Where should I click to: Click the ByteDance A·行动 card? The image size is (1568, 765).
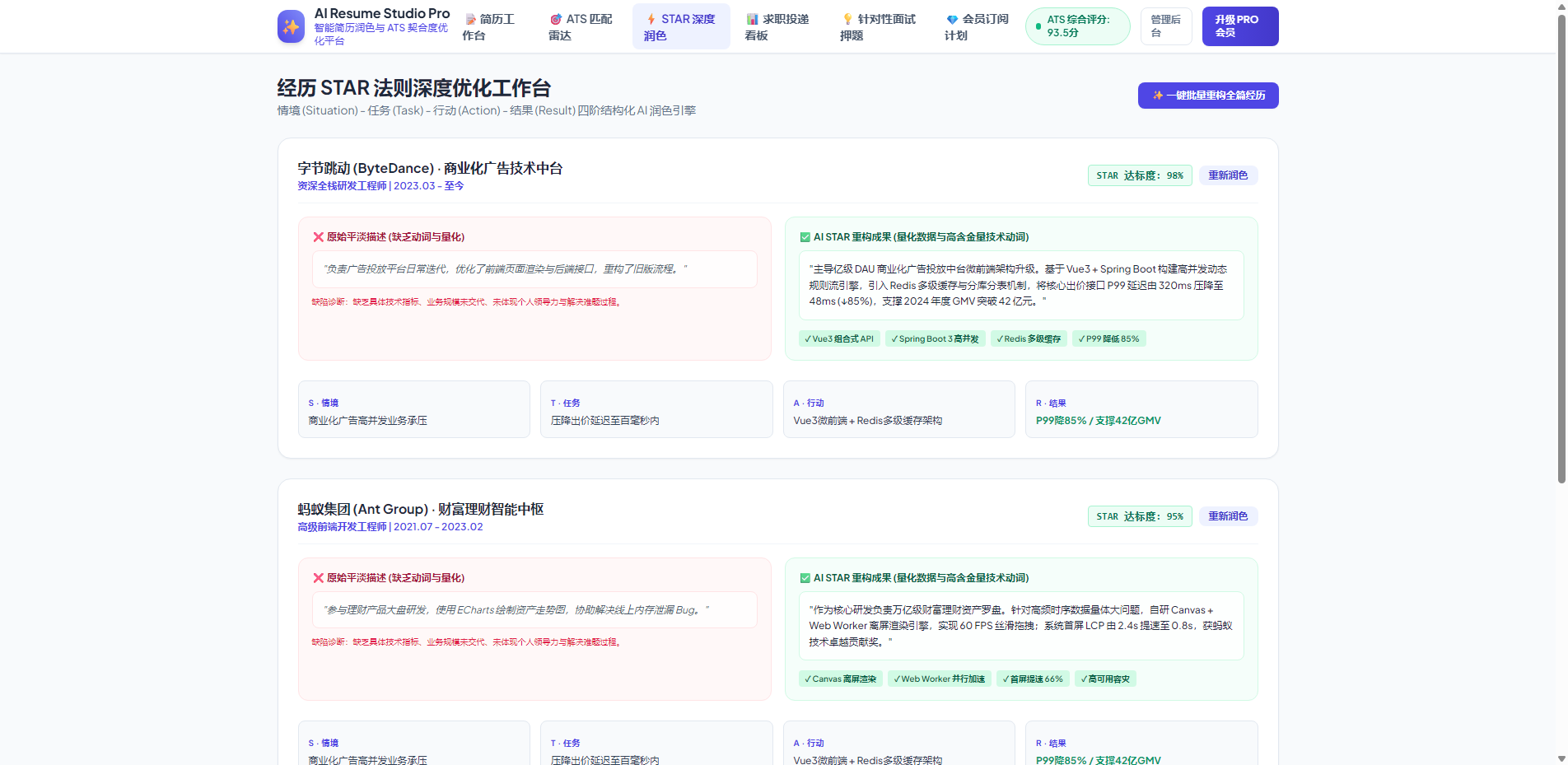pyautogui.click(x=898, y=409)
